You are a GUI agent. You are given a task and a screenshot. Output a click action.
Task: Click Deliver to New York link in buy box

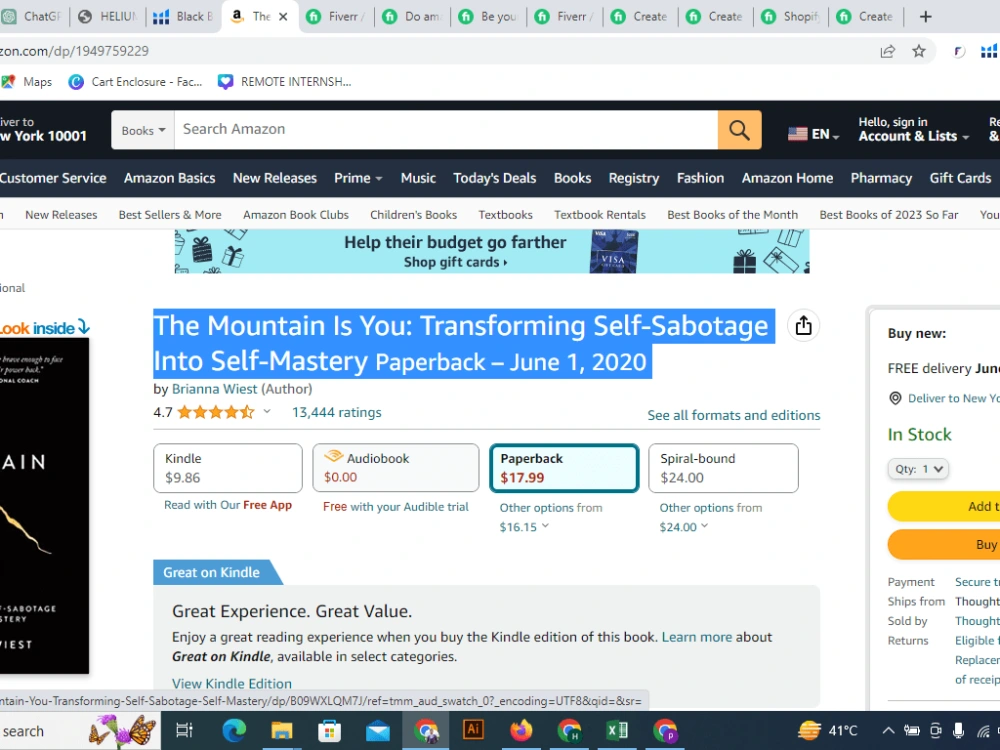[x=953, y=399]
